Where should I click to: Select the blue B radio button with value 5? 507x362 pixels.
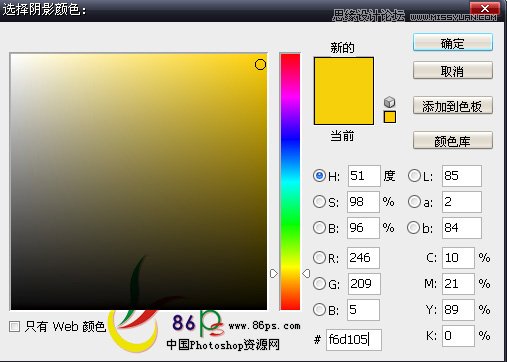319,310
